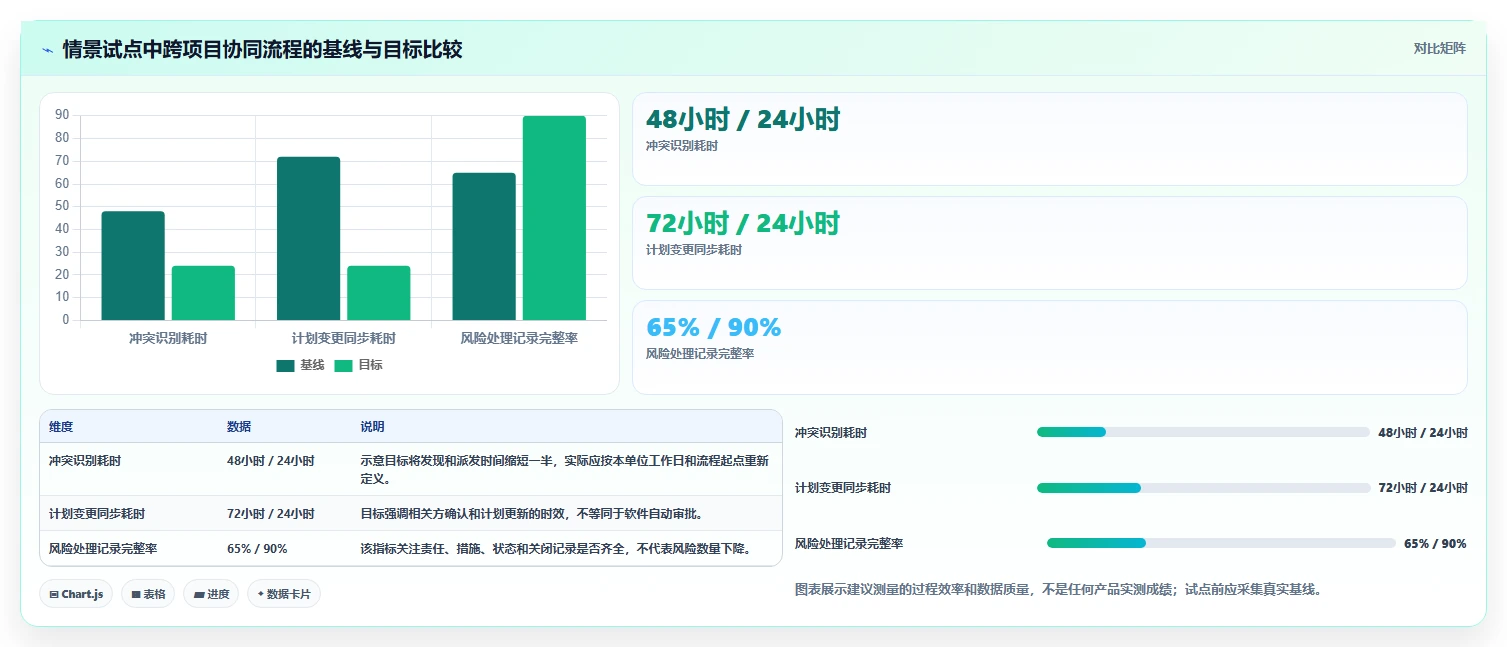Click progress value 65% / 90%
1507x647 pixels.
click(1435, 544)
